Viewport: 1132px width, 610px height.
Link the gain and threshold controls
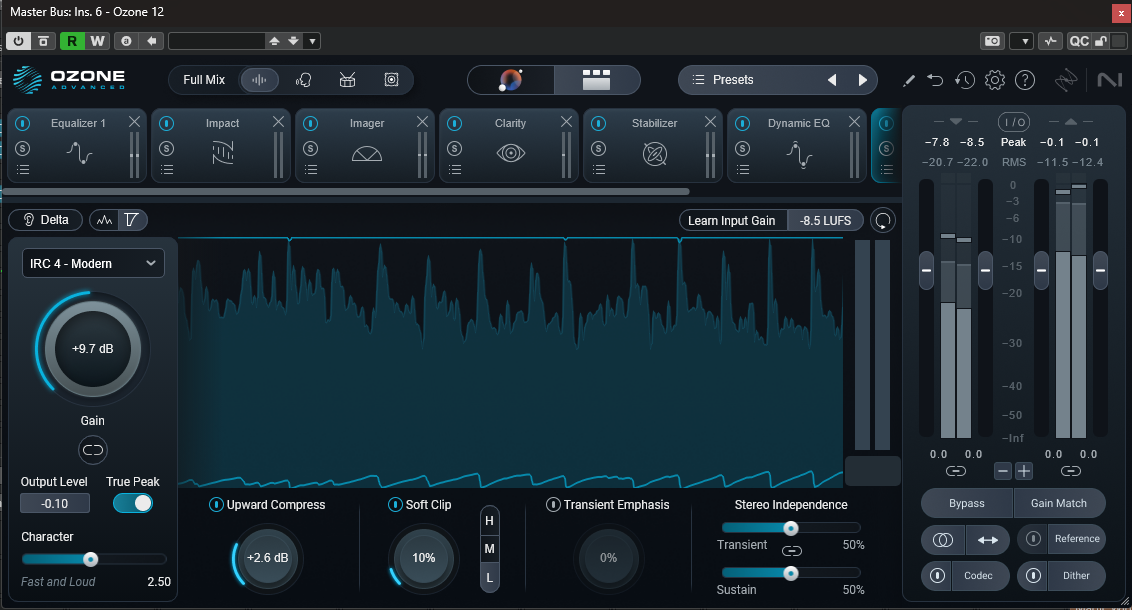[92, 450]
